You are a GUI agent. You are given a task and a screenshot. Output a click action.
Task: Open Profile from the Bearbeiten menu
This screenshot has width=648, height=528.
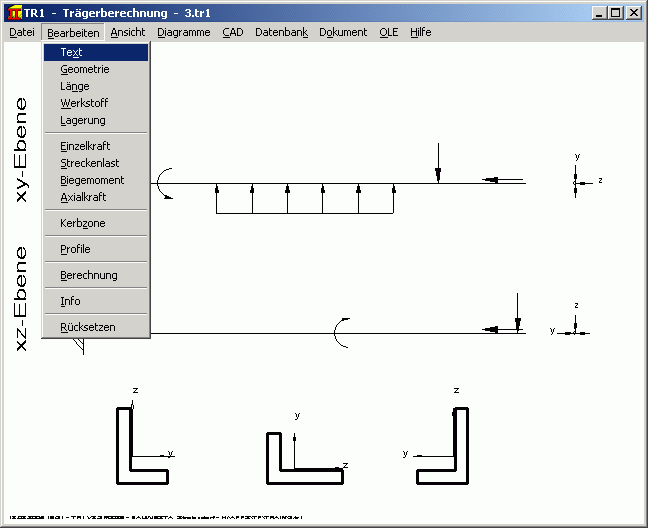[75, 249]
